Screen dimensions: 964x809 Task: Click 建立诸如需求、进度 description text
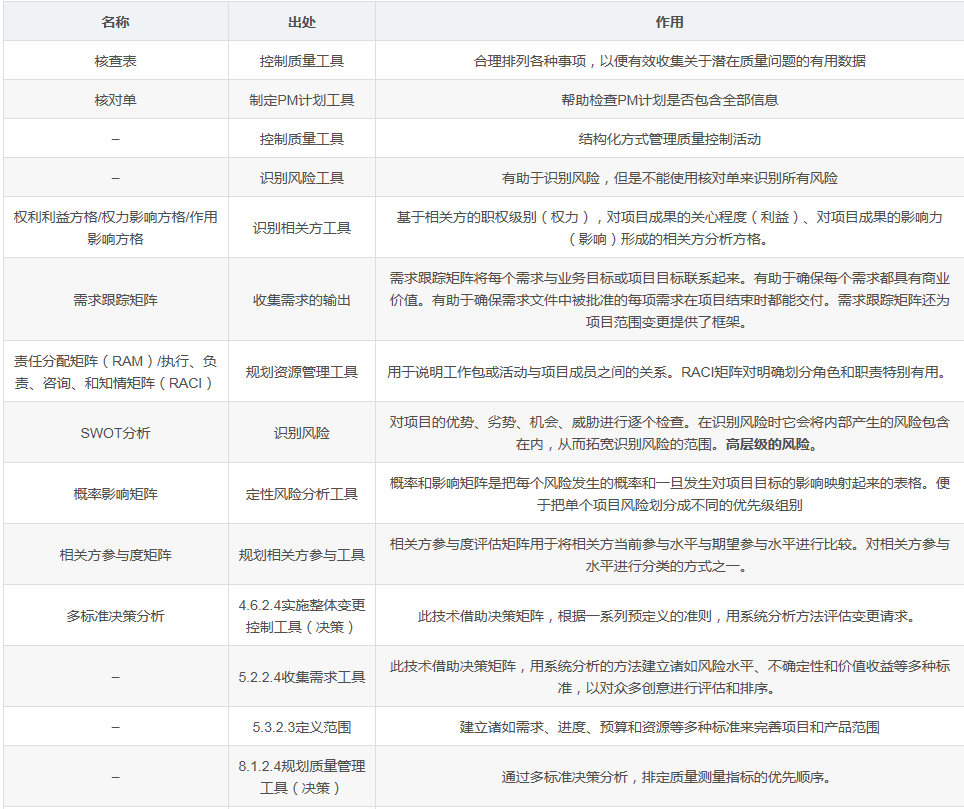point(670,727)
